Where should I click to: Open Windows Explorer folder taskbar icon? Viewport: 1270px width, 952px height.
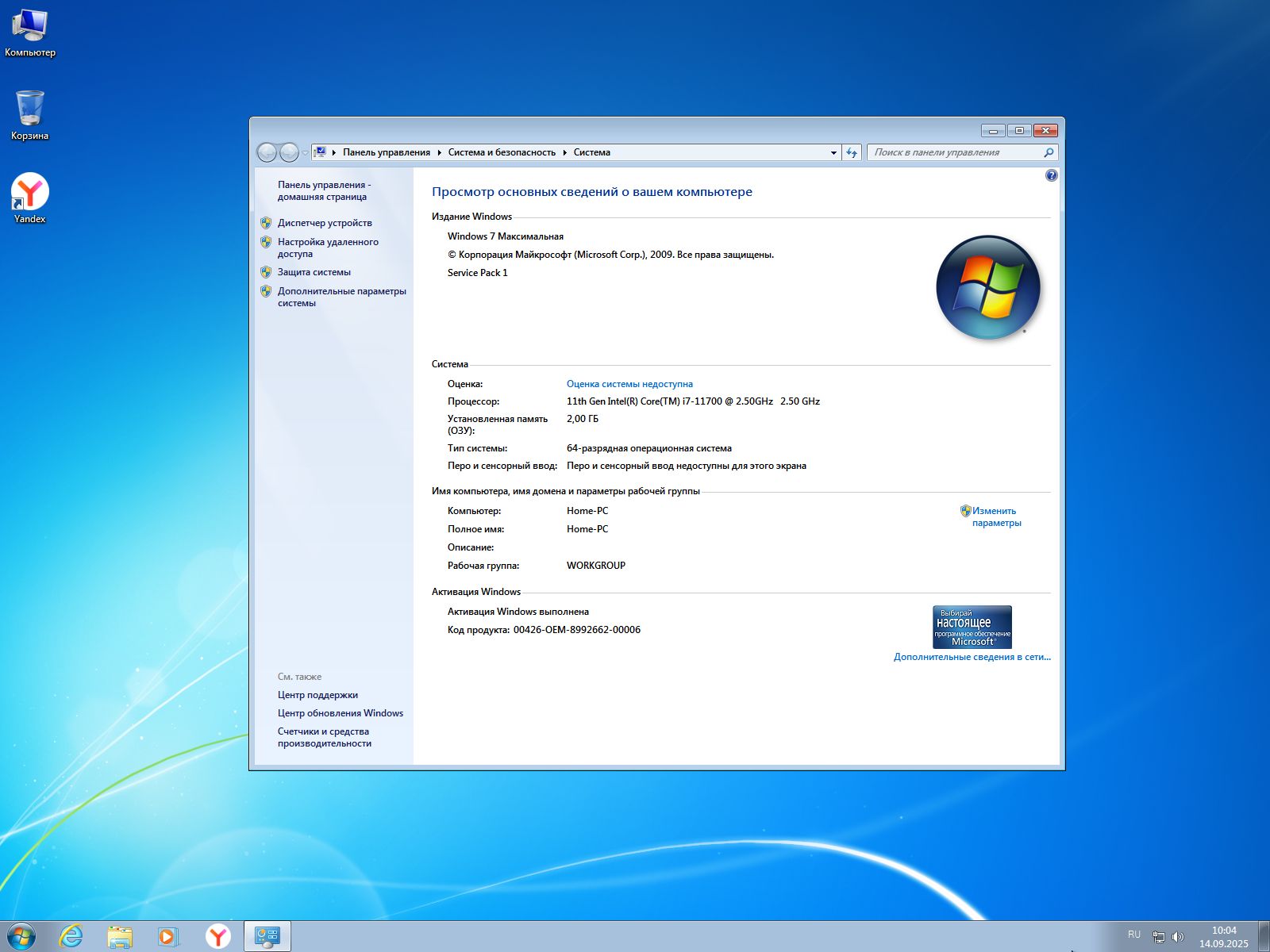click(120, 936)
